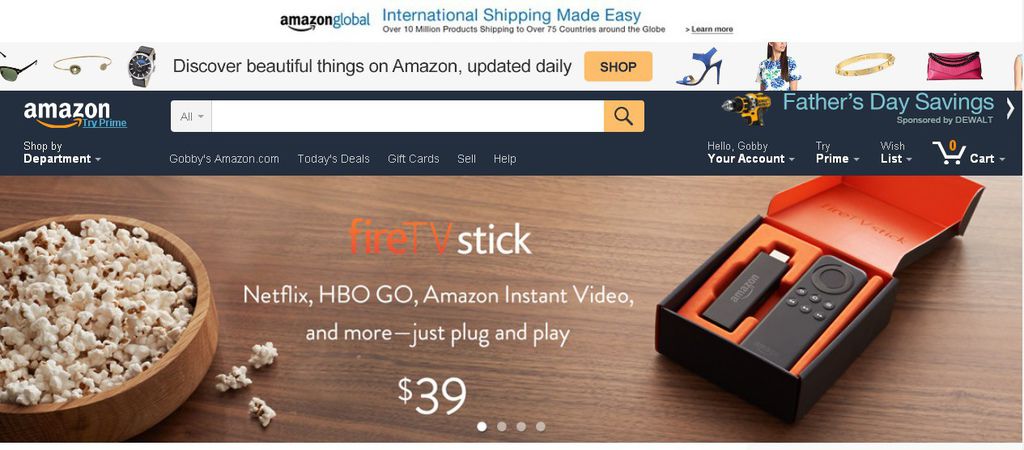This screenshot has width=1024, height=450.
Task: Click the amazonglobal logo at top
Action: click(x=325, y=21)
